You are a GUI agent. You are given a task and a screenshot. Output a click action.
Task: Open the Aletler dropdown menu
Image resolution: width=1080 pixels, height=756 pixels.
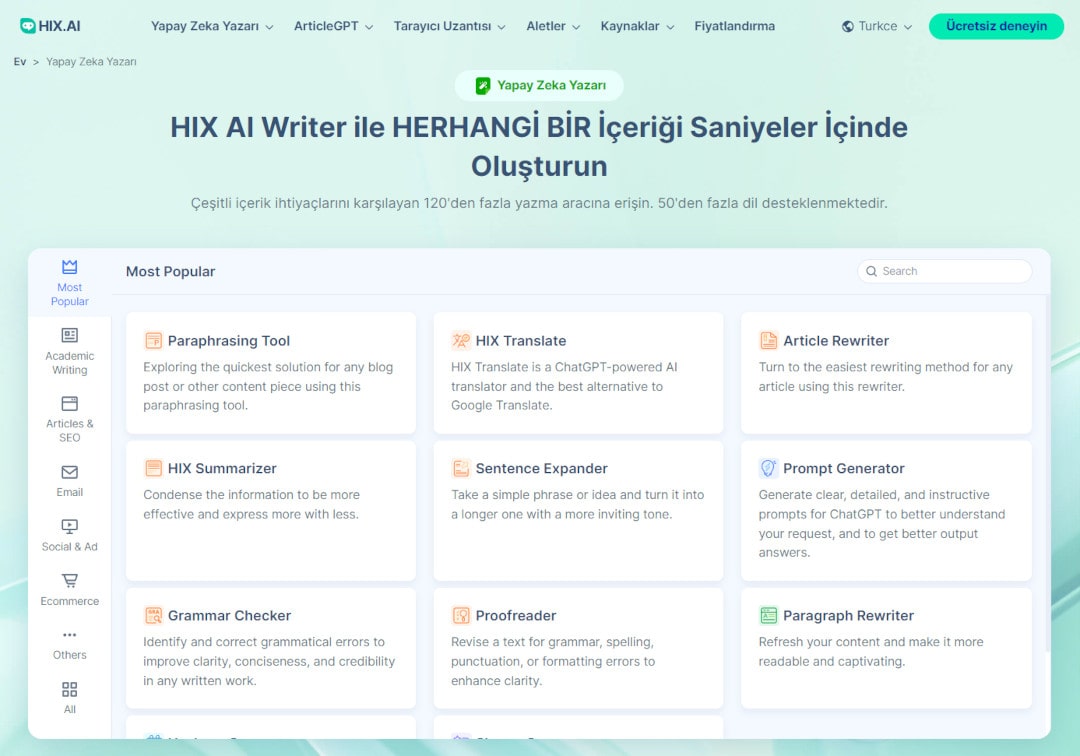pos(553,26)
